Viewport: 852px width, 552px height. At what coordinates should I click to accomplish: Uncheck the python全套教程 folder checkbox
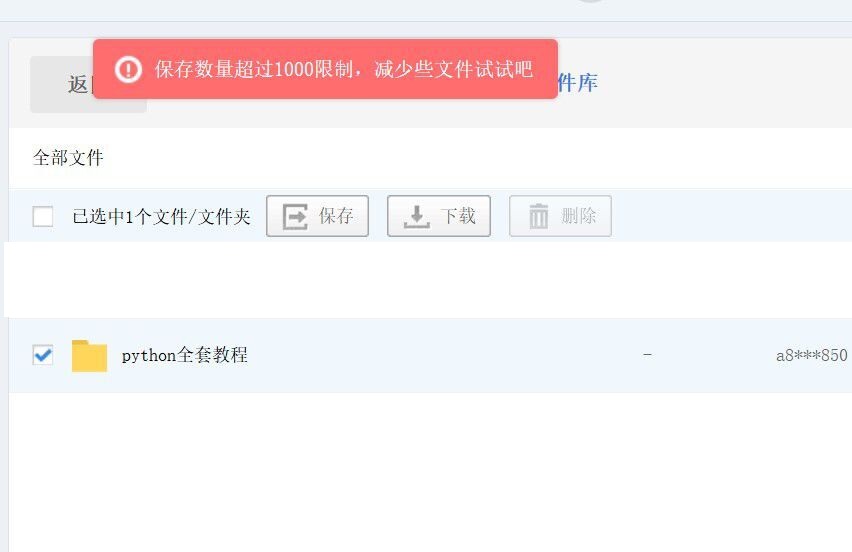point(43,355)
